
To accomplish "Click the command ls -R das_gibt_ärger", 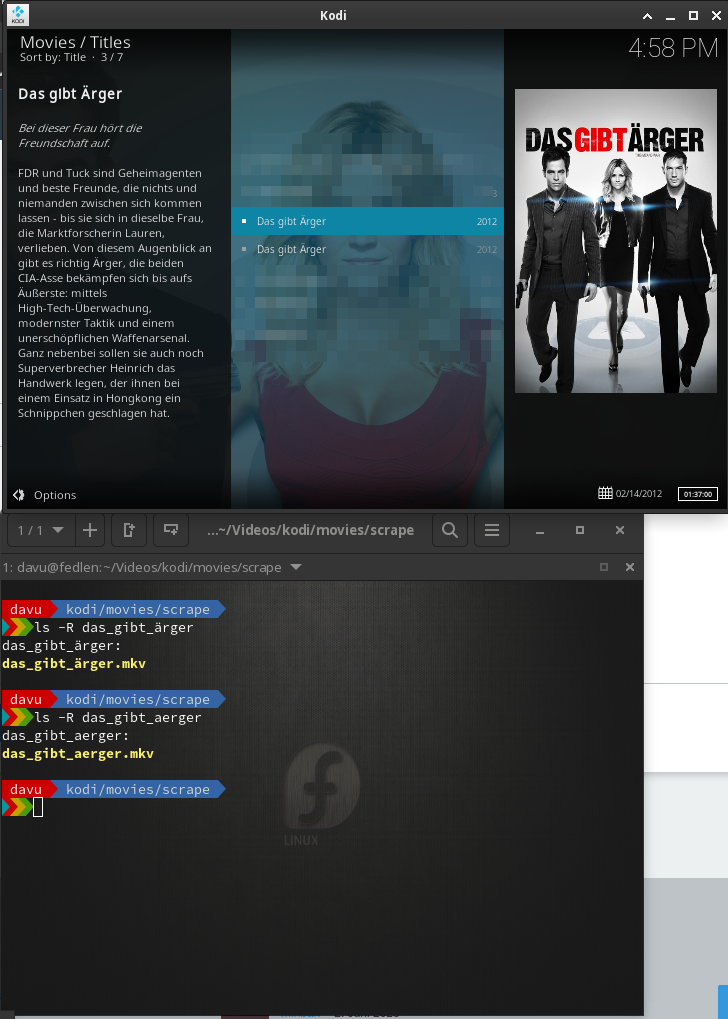I will tap(114, 628).
